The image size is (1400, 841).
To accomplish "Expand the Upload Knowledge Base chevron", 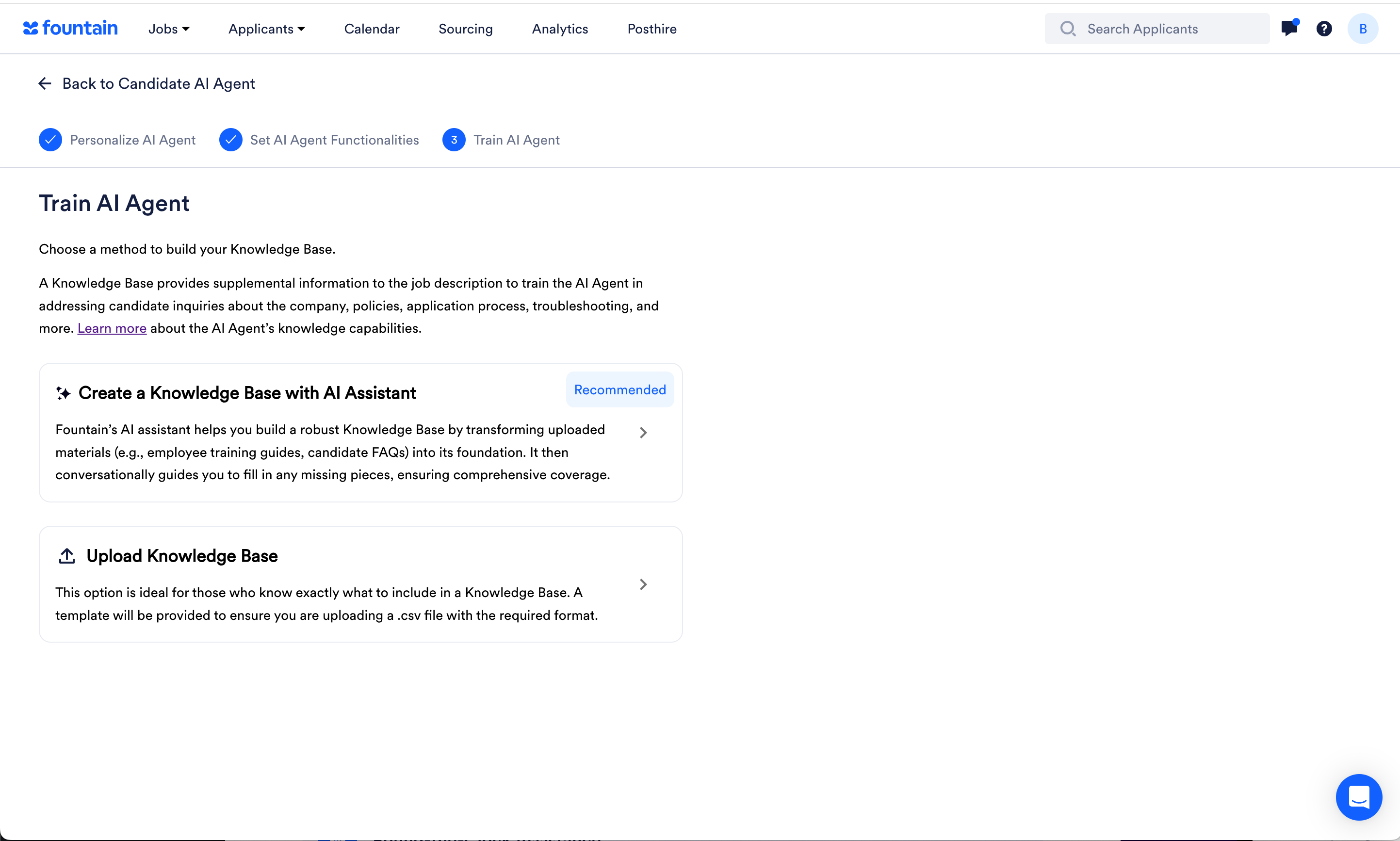I will coord(643,584).
